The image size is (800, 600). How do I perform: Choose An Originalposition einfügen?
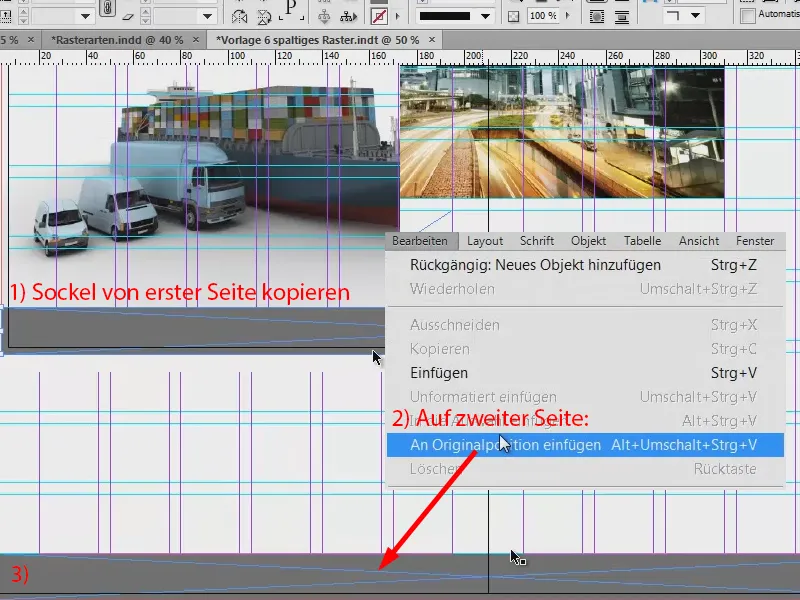[x=585, y=445]
